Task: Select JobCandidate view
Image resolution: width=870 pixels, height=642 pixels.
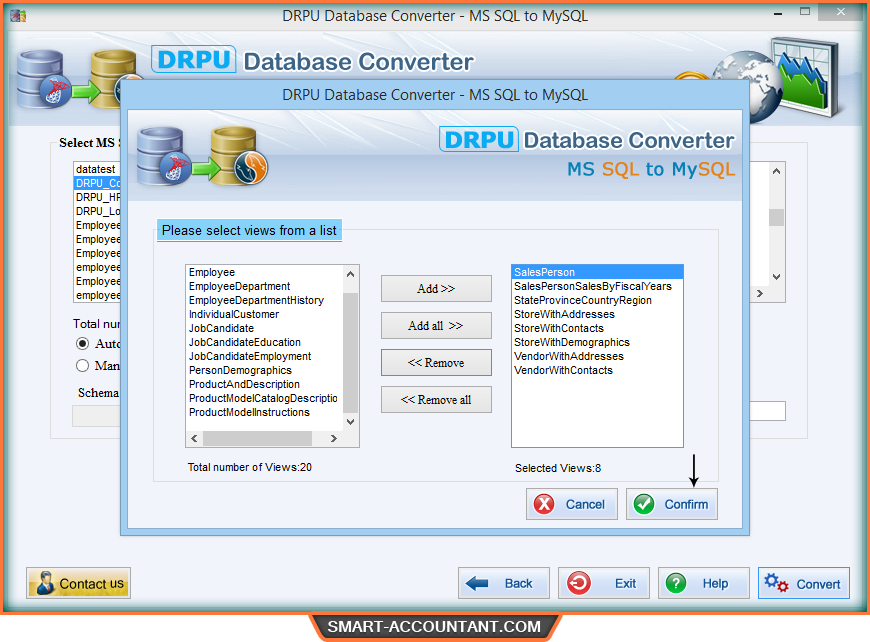Action: coord(264,328)
